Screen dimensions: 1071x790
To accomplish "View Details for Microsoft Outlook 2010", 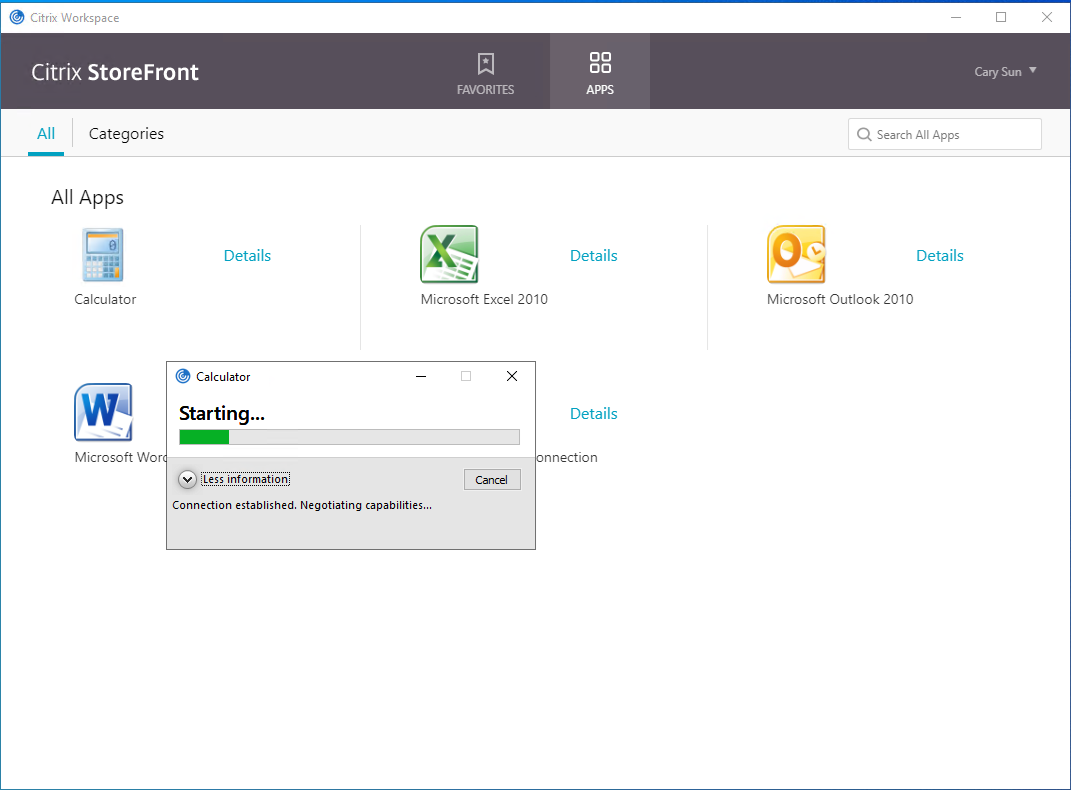I will coord(940,255).
